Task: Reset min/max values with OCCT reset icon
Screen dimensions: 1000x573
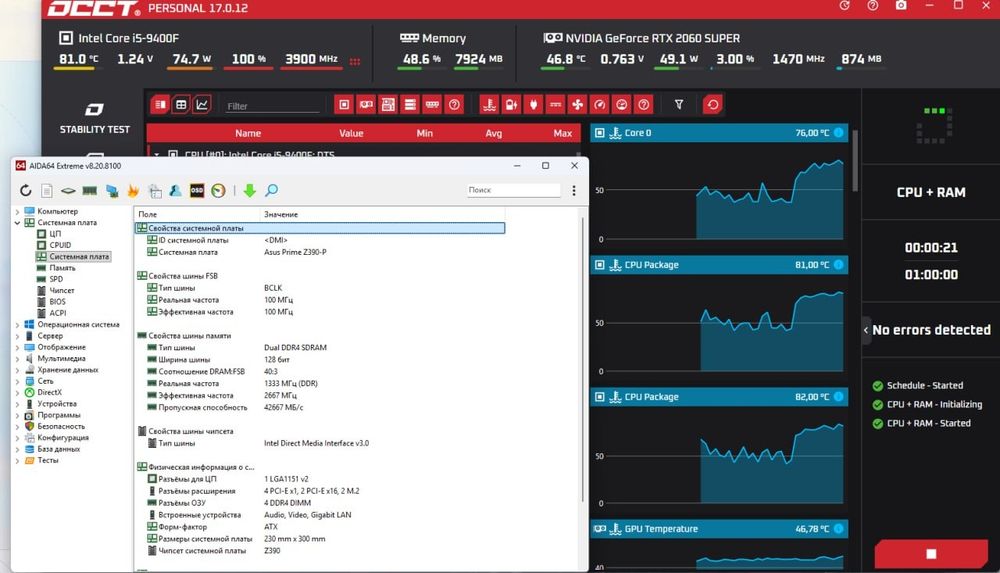Action: [712, 105]
